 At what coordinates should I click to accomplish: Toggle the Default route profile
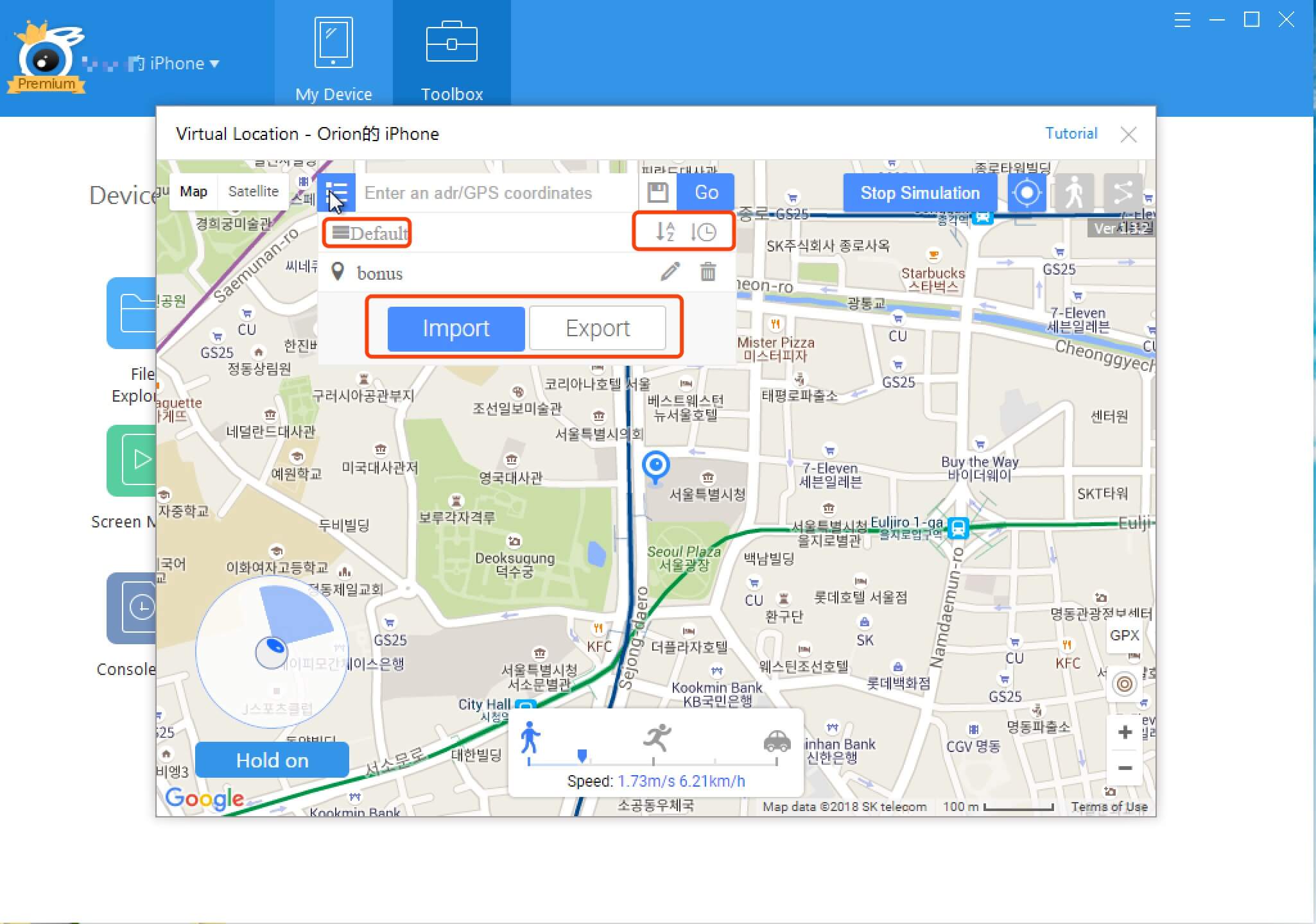(370, 233)
